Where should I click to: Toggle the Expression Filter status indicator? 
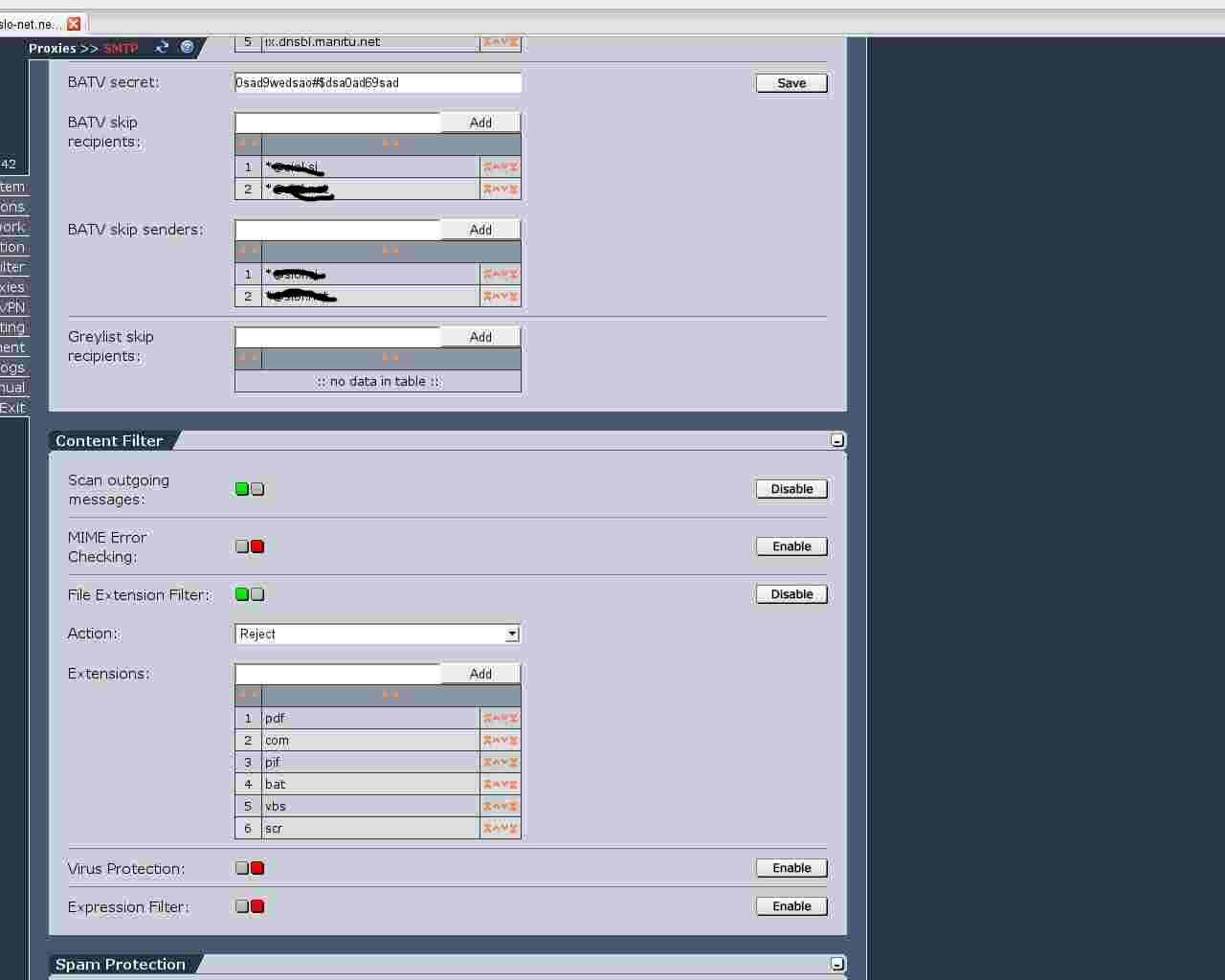tap(250, 906)
